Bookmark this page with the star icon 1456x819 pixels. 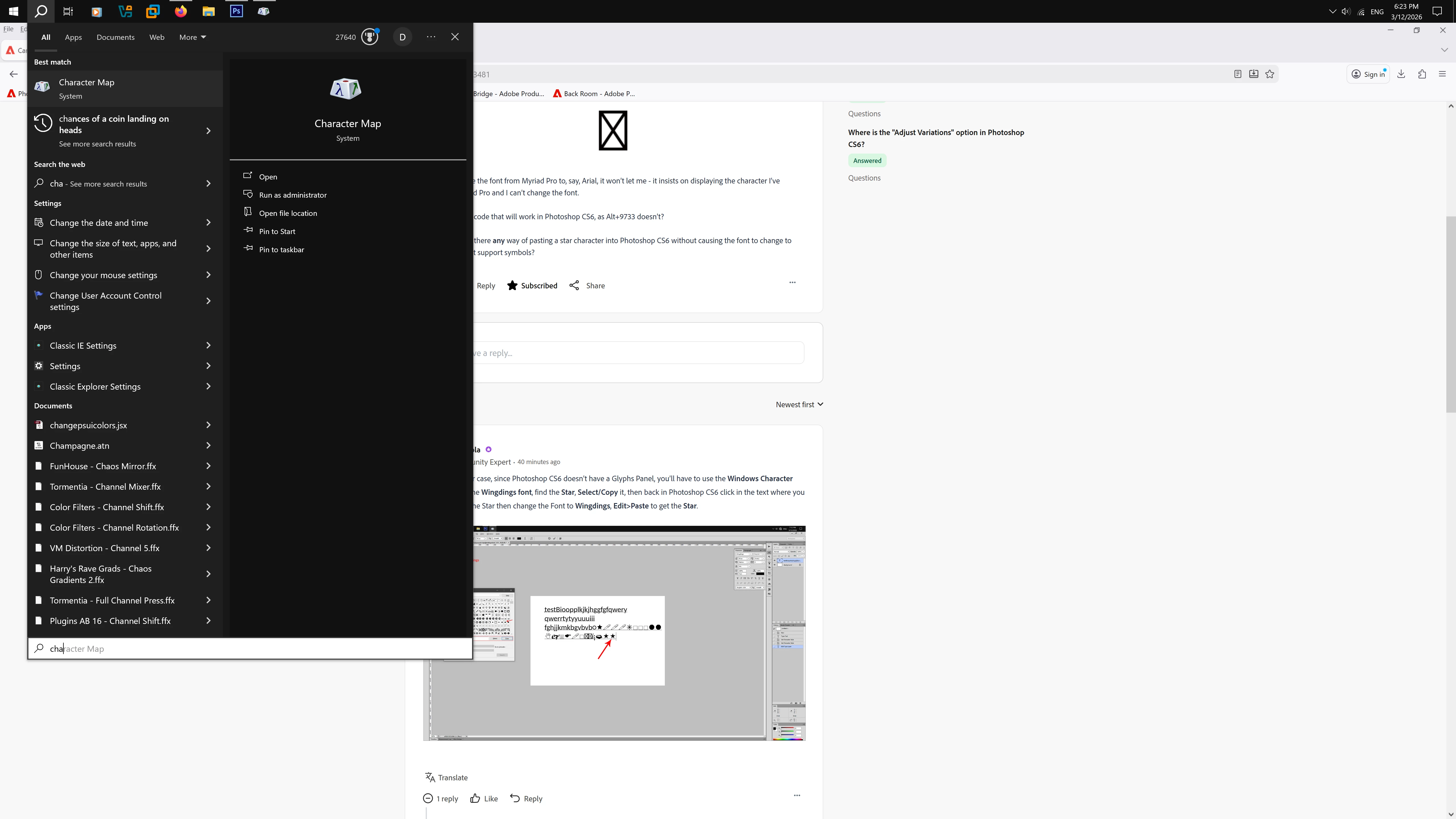pos(1269,74)
